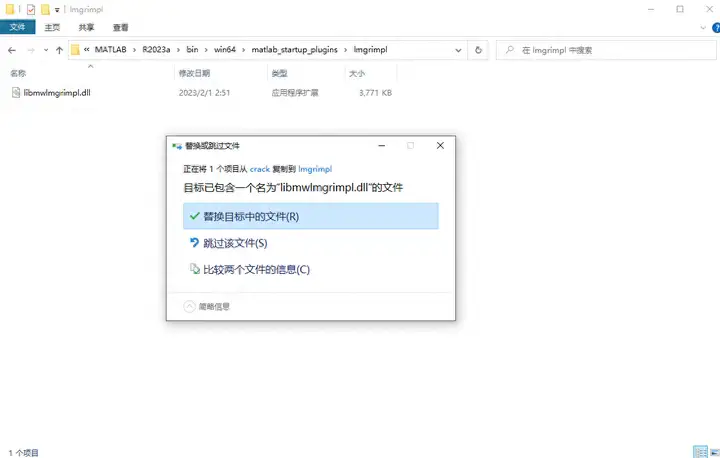Switch to details view icon in status bar
Image resolution: width=720 pixels, height=458 pixels.
700,452
